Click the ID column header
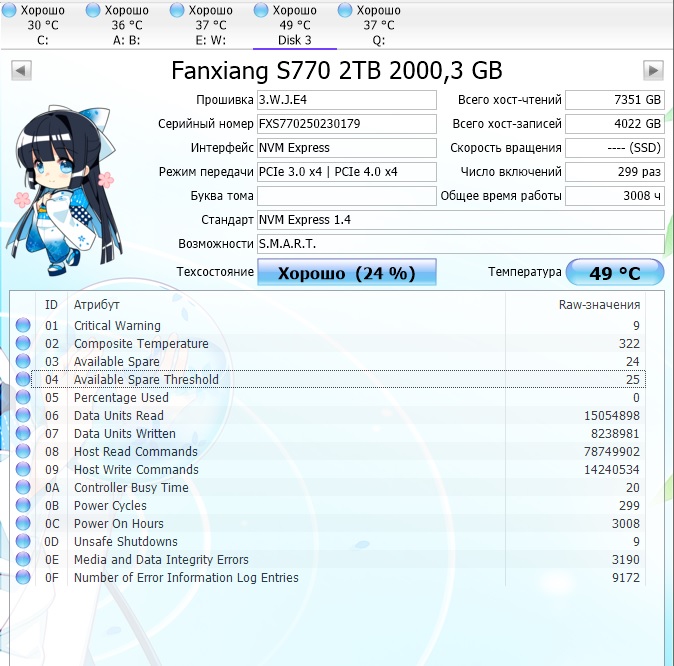 click(x=51, y=304)
